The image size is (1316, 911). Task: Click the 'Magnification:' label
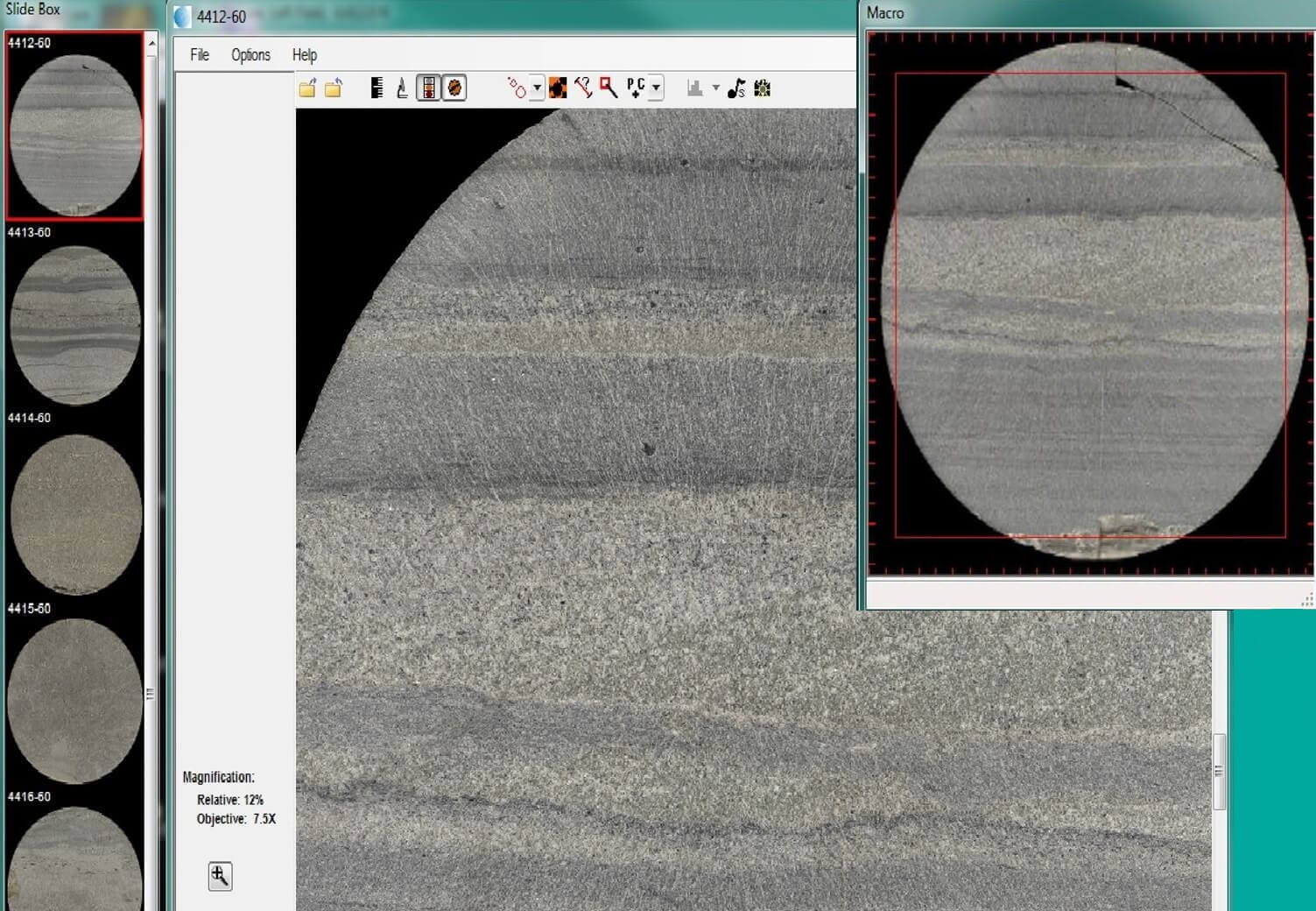pos(218,777)
